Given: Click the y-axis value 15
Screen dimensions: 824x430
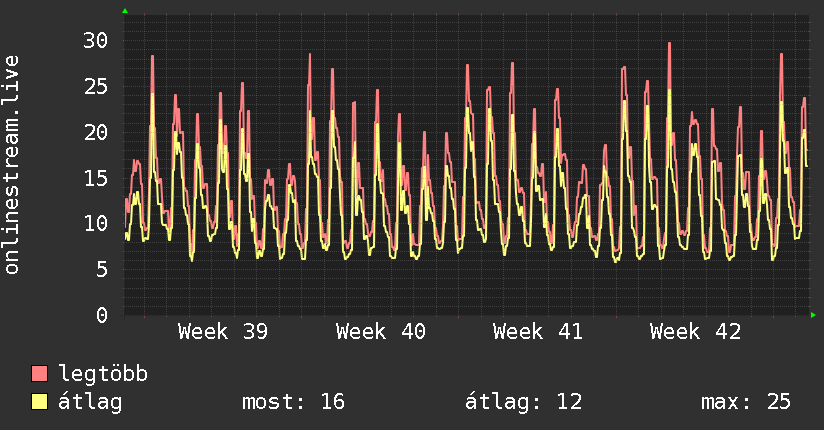Looking at the screenshot, I should pos(96,178).
